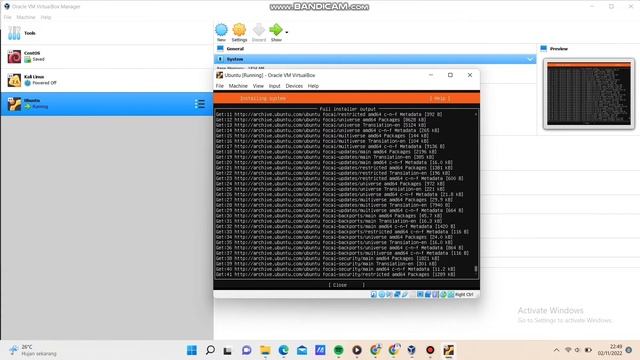Image resolution: width=640 pixels, height=360 pixels.
Task: Open Help menu in VirtualBox Manager
Action: coord(46,17)
